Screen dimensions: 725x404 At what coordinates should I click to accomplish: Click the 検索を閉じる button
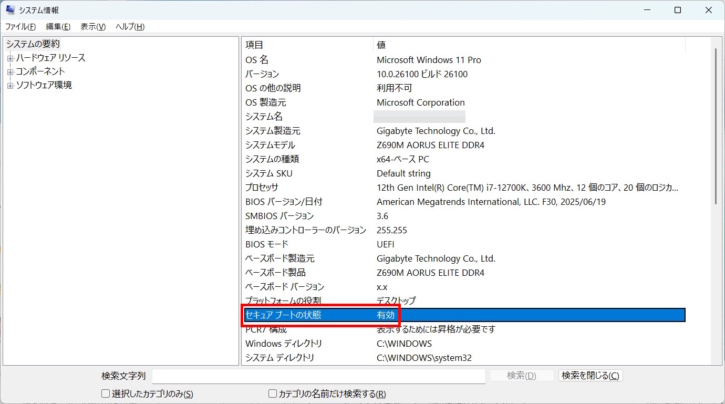pos(590,376)
